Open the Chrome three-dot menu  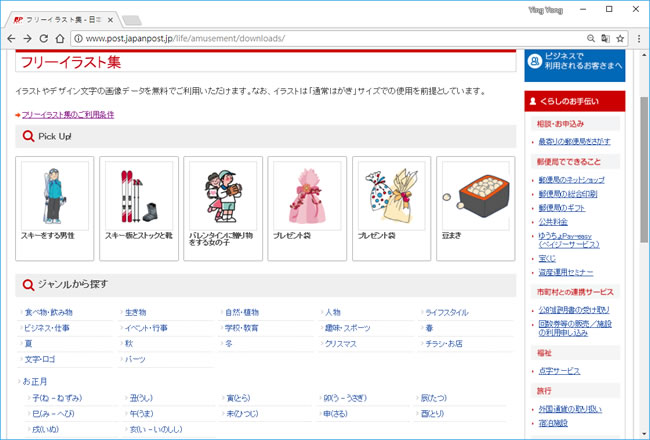pyautogui.click(x=638, y=38)
